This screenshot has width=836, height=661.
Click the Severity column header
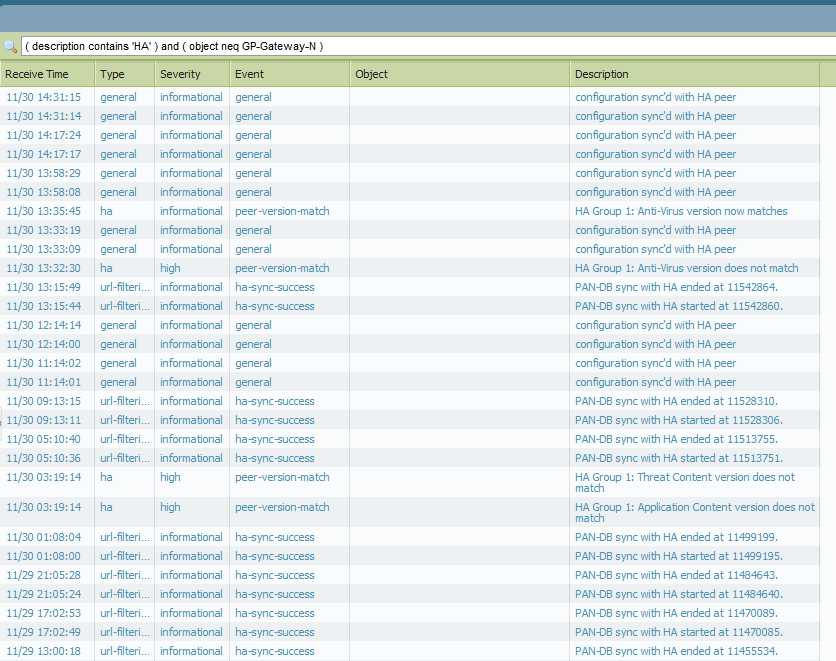tap(180, 74)
